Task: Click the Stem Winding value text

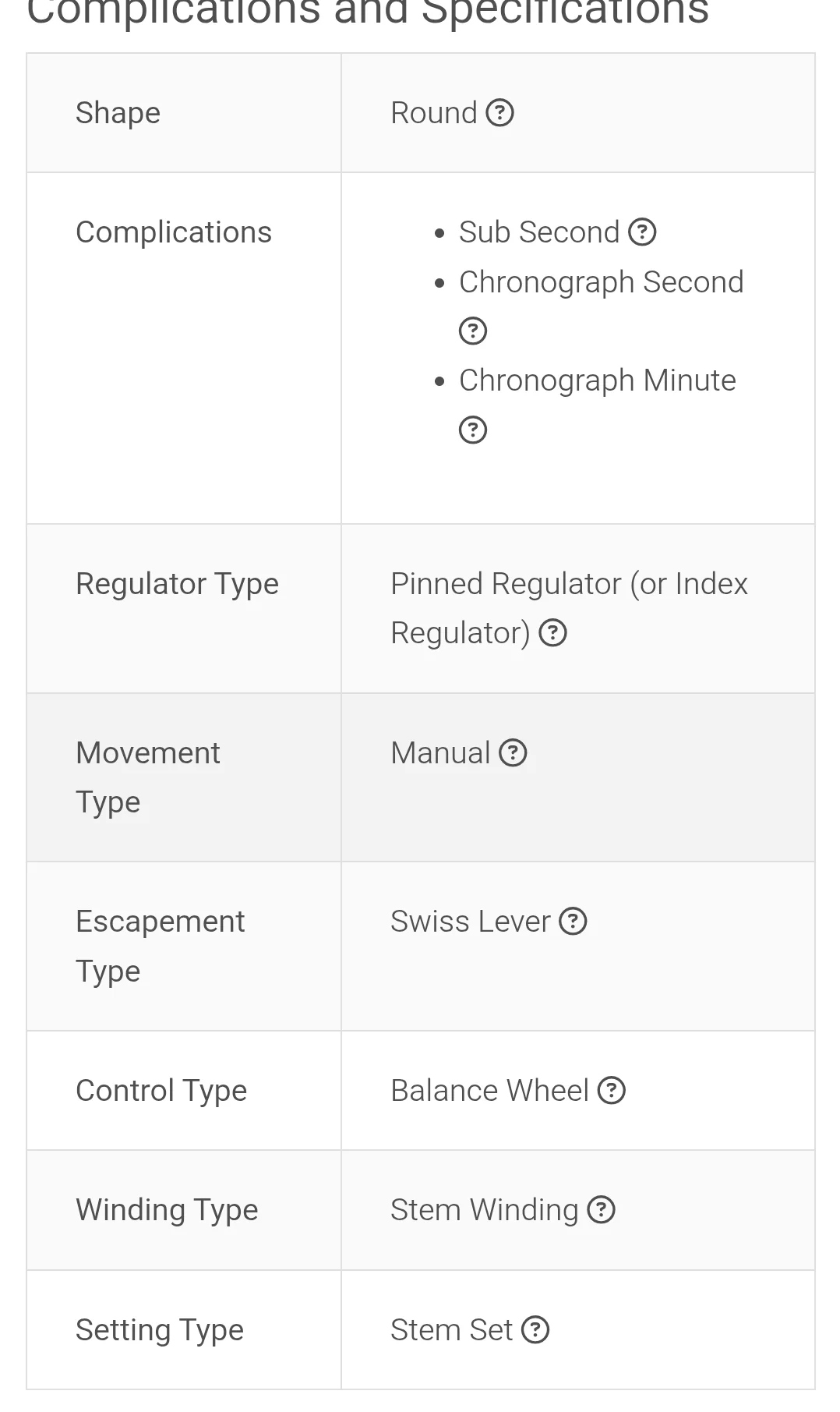Action: pos(484,1210)
